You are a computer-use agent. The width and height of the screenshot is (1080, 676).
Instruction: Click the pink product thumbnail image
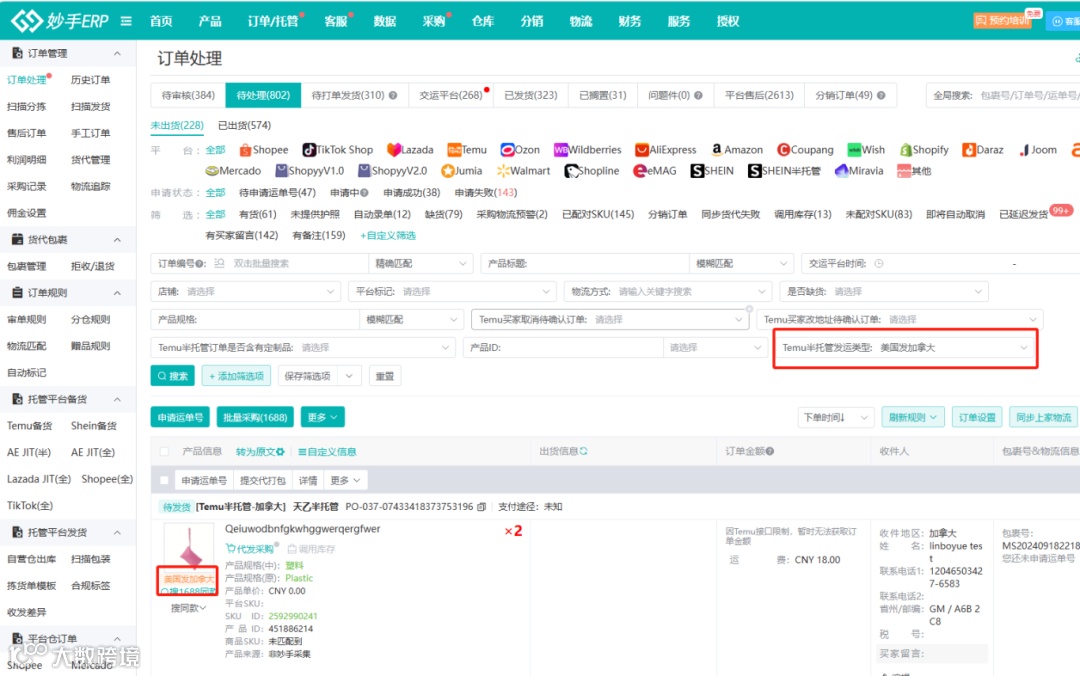click(x=189, y=546)
